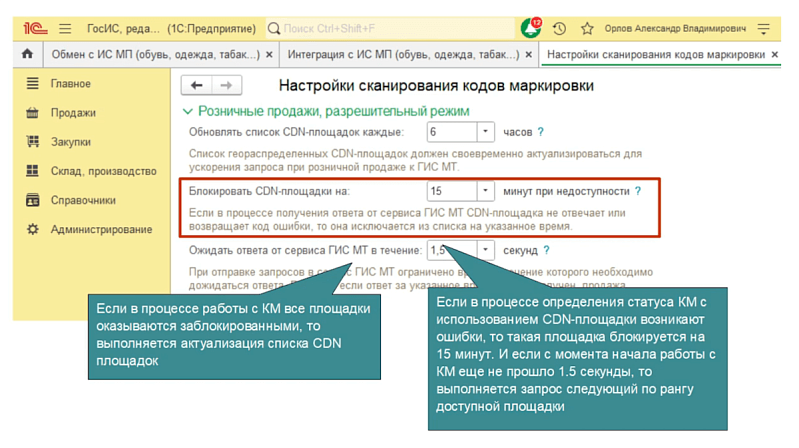The image size is (799, 448).
Task: Close the Интеграция с ИС МП tab
Action: click(529, 55)
